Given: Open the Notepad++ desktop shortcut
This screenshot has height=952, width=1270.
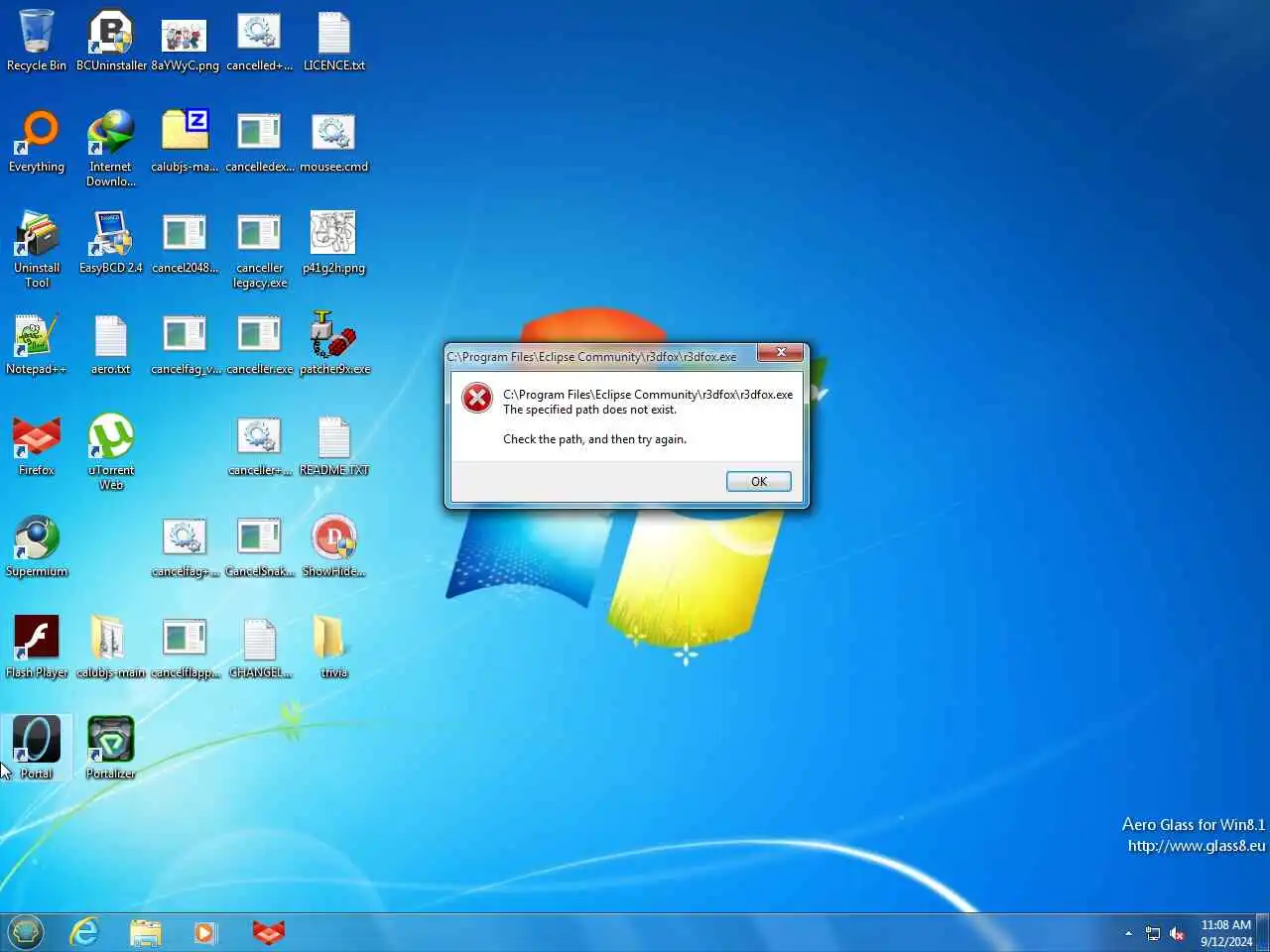Looking at the screenshot, I should (x=37, y=344).
